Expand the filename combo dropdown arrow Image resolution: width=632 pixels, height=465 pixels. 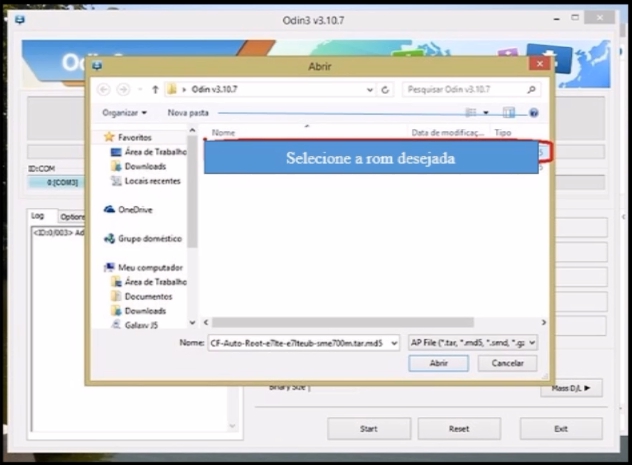(394, 343)
